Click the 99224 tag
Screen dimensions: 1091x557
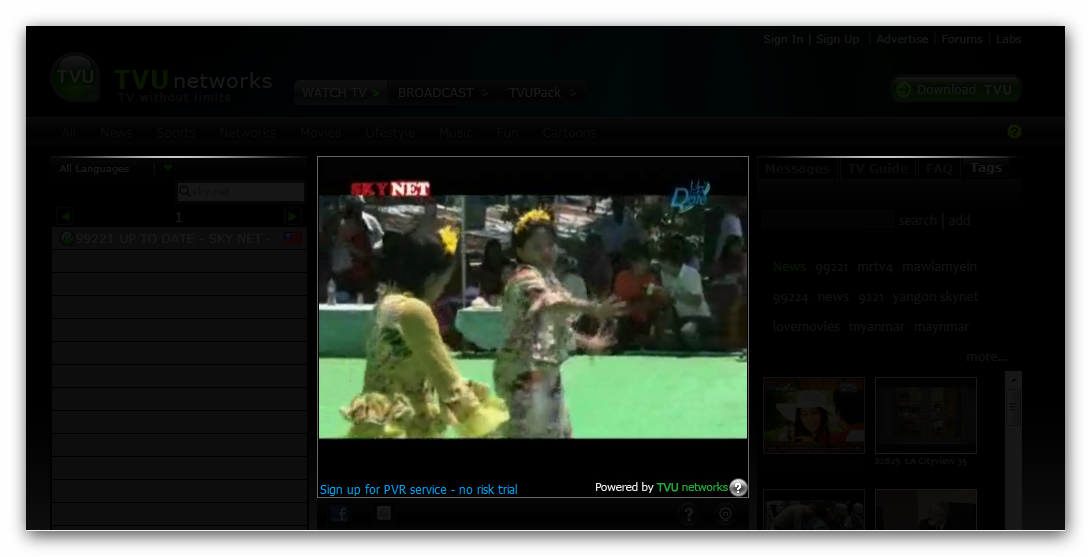790,298
